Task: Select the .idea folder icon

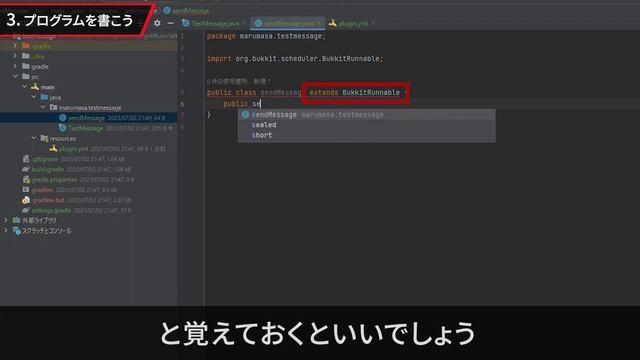Action: (26, 56)
